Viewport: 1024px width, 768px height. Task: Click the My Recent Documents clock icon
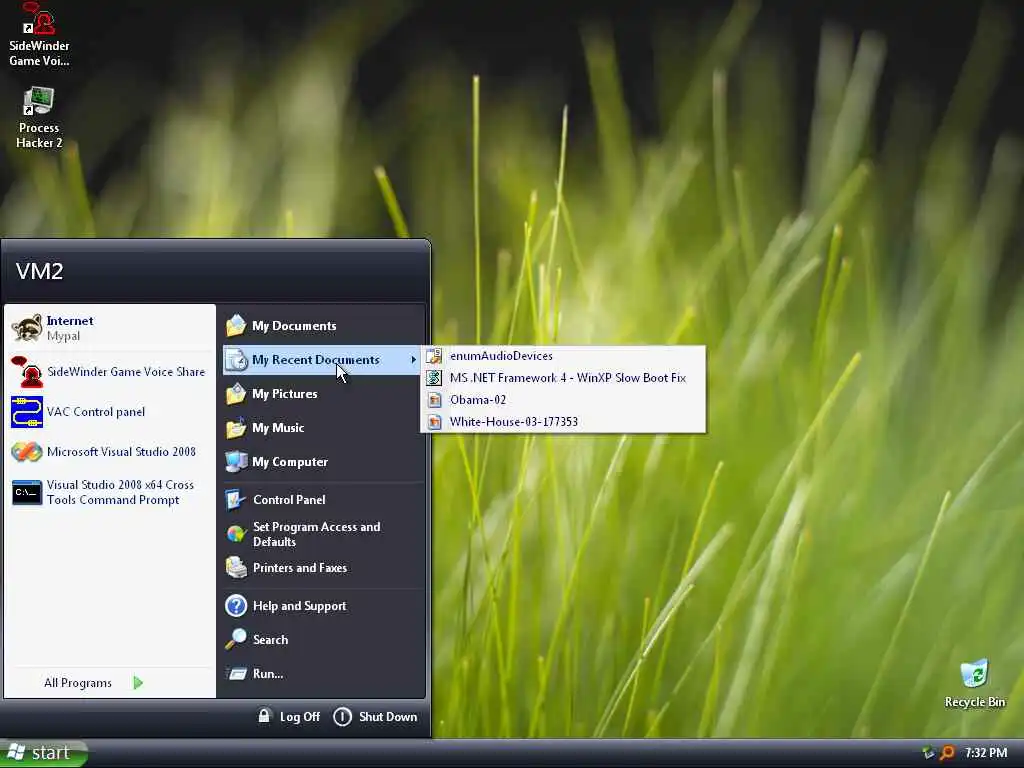[x=236, y=360]
